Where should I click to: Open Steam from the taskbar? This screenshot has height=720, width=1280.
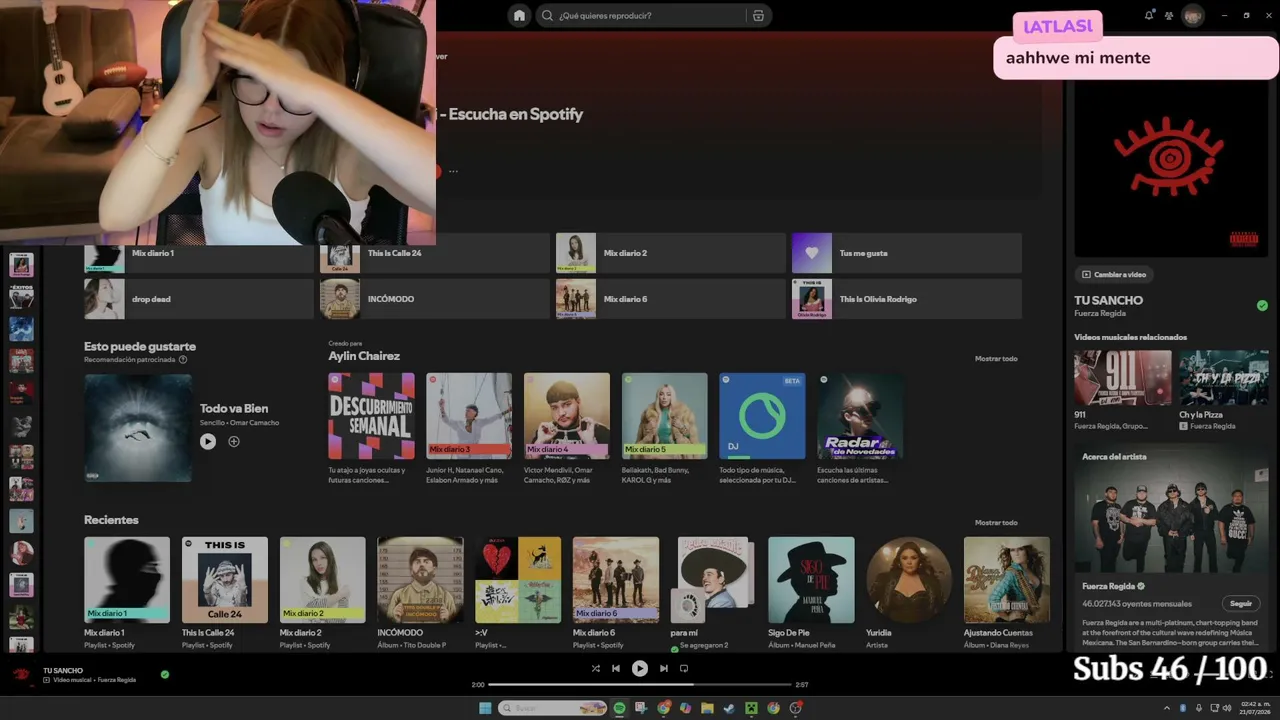pyautogui.click(x=729, y=708)
